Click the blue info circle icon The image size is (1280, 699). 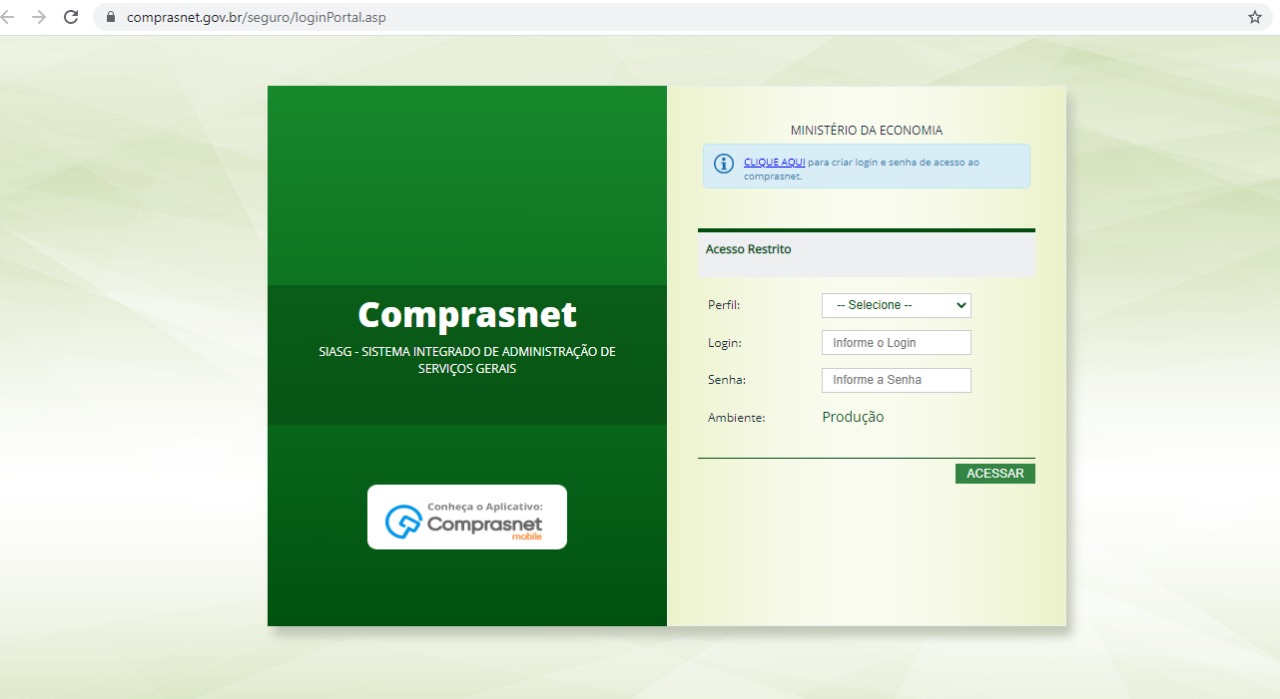pyautogui.click(x=724, y=164)
